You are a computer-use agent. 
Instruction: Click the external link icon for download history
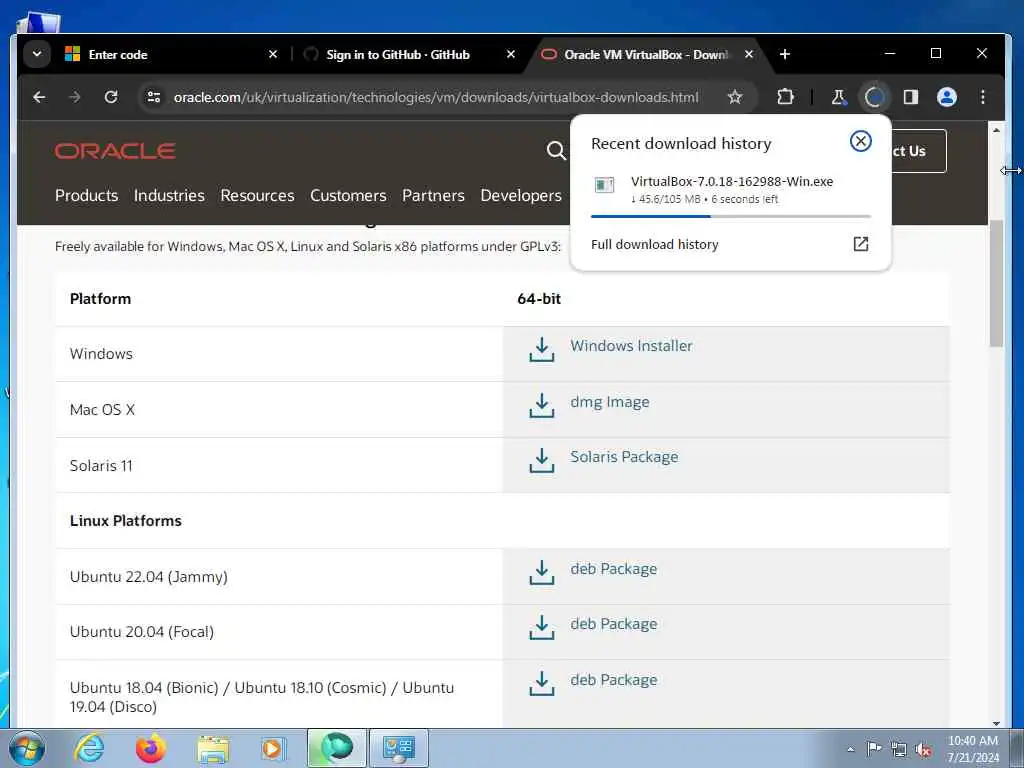click(861, 244)
